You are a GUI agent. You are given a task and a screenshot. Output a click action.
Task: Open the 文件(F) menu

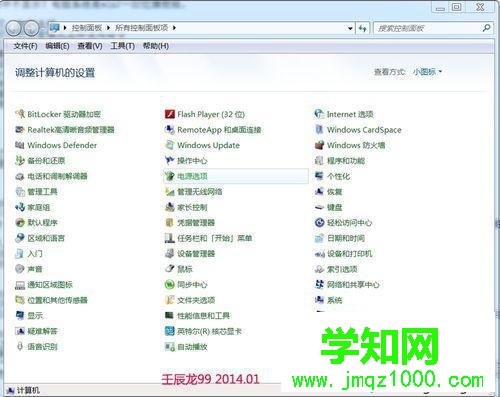[x=25, y=46]
